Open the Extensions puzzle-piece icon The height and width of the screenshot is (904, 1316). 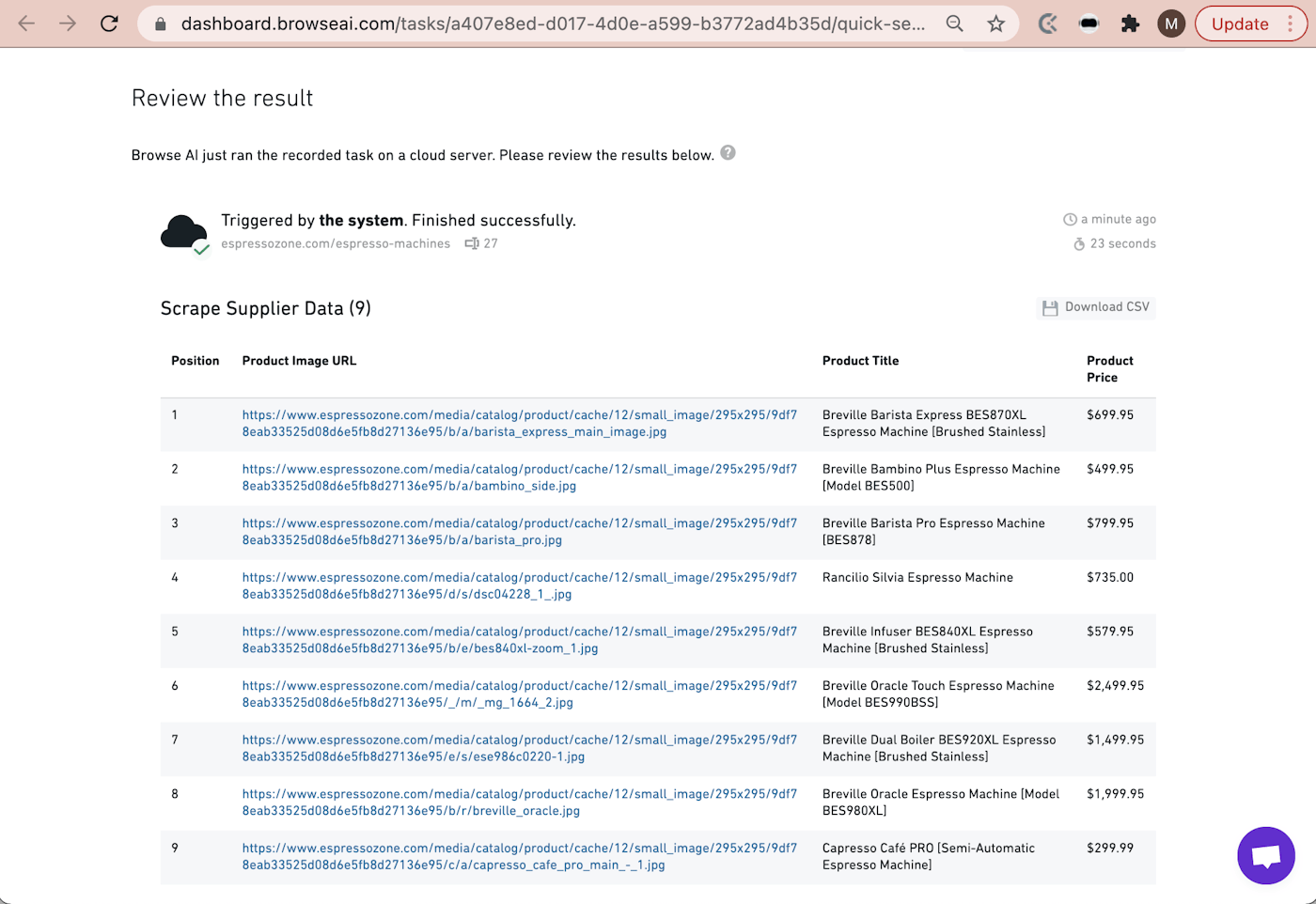tap(1130, 24)
